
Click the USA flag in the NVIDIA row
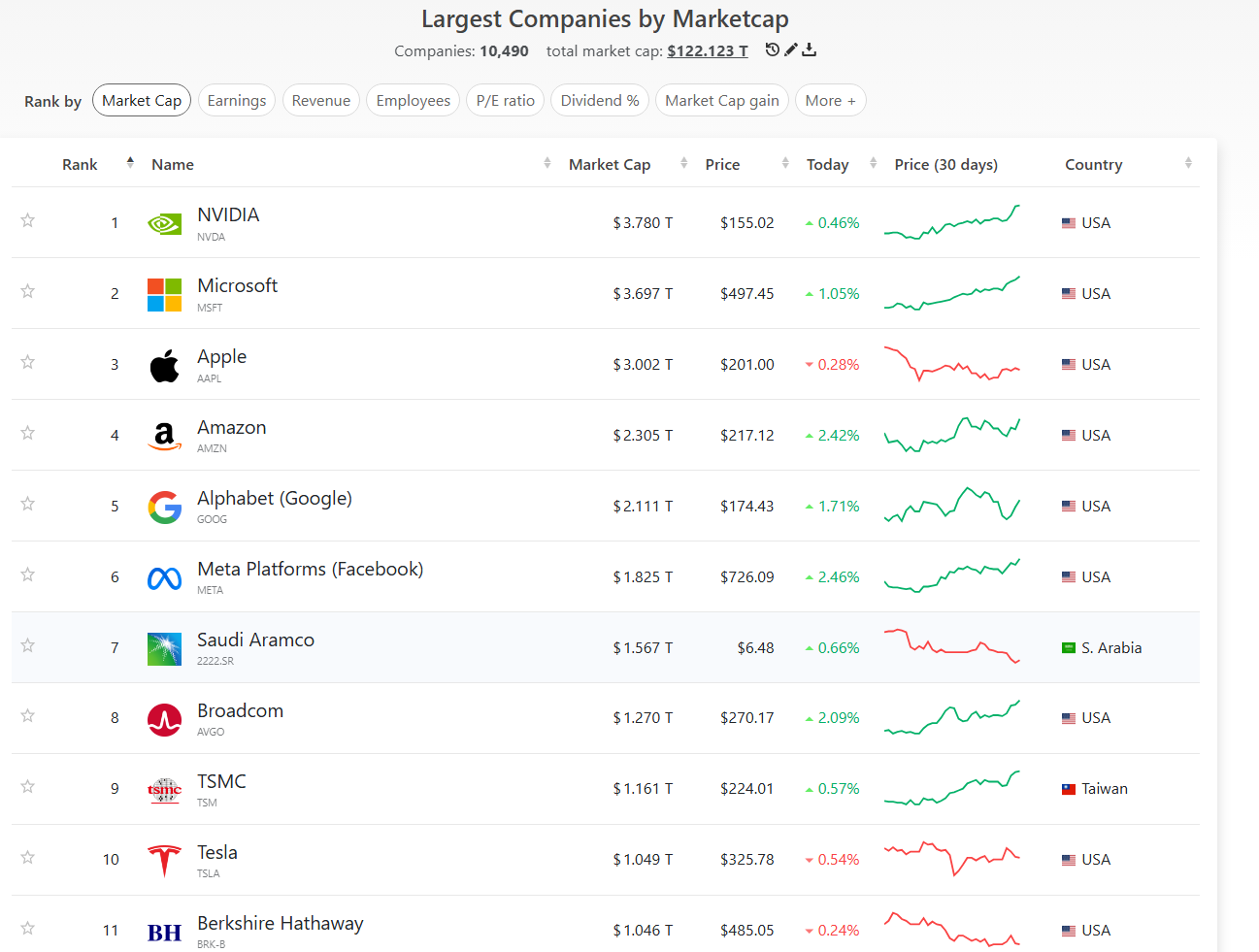click(1069, 223)
